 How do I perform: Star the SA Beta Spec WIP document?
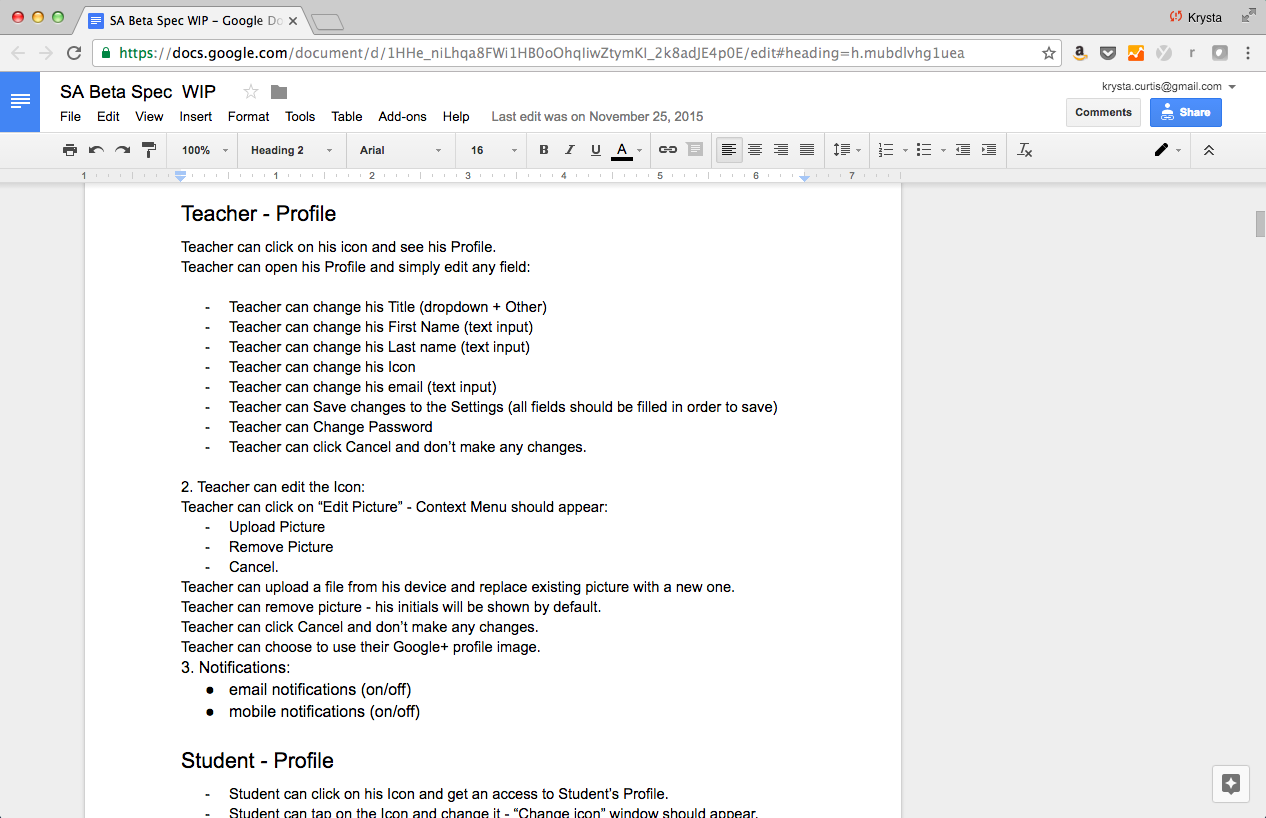tap(251, 92)
